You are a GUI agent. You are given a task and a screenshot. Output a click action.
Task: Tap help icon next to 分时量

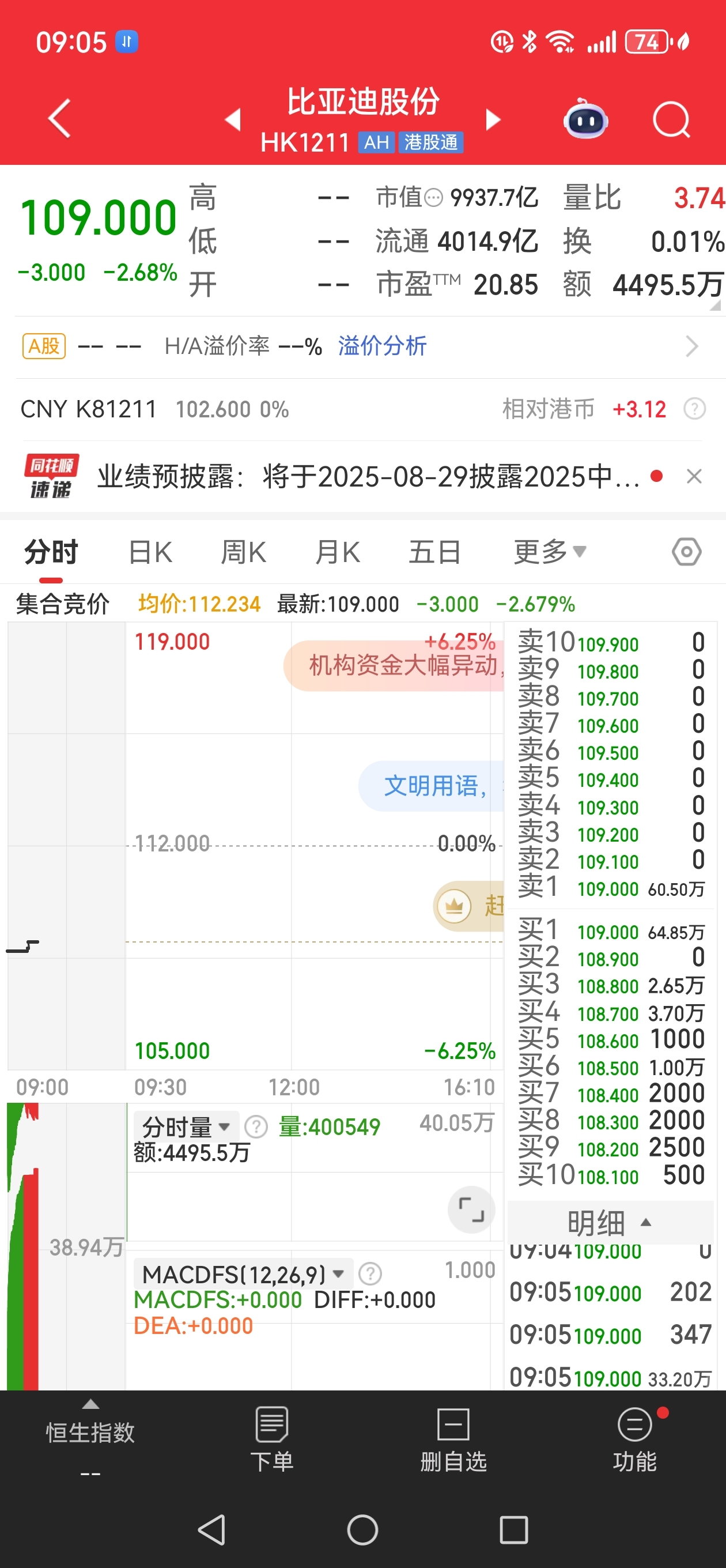pos(256,1126)
